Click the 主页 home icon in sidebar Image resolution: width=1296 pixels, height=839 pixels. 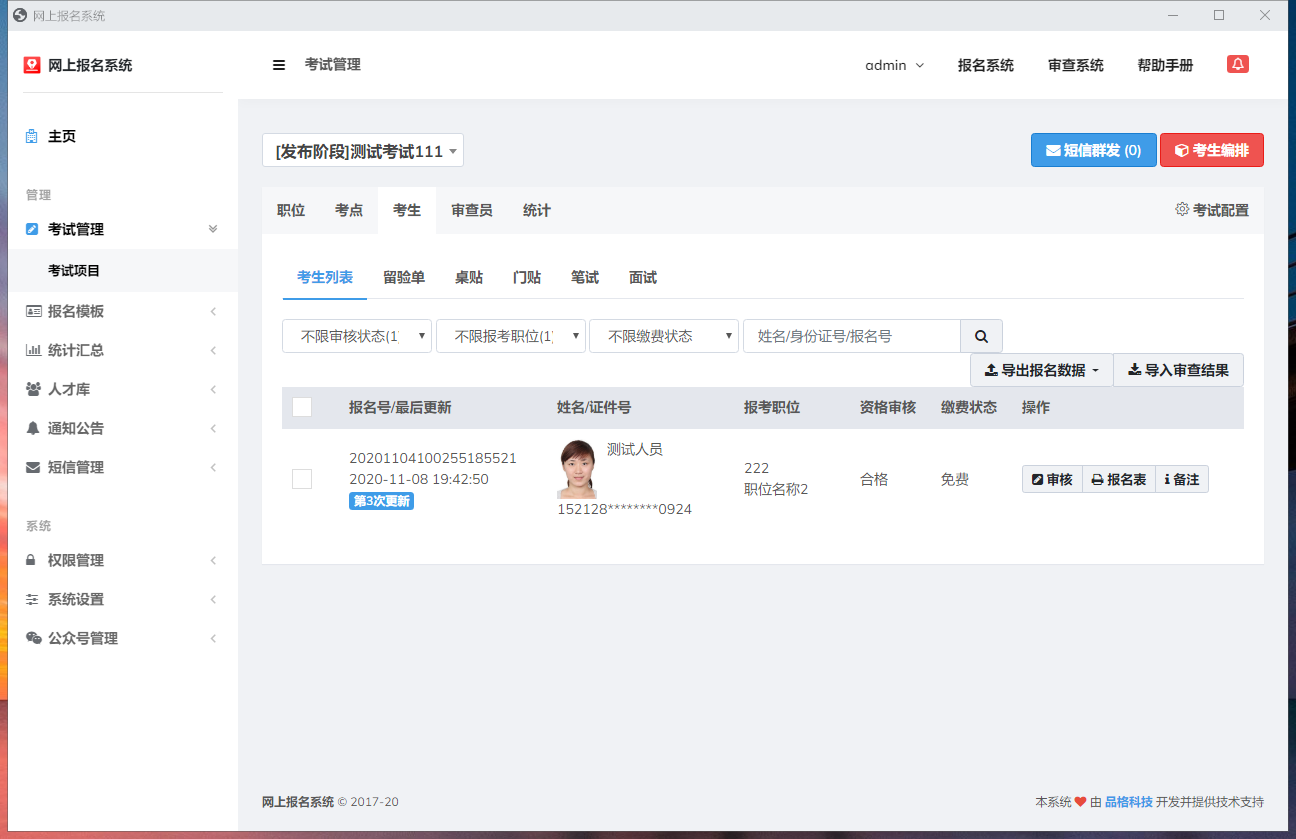coord(32,136)
